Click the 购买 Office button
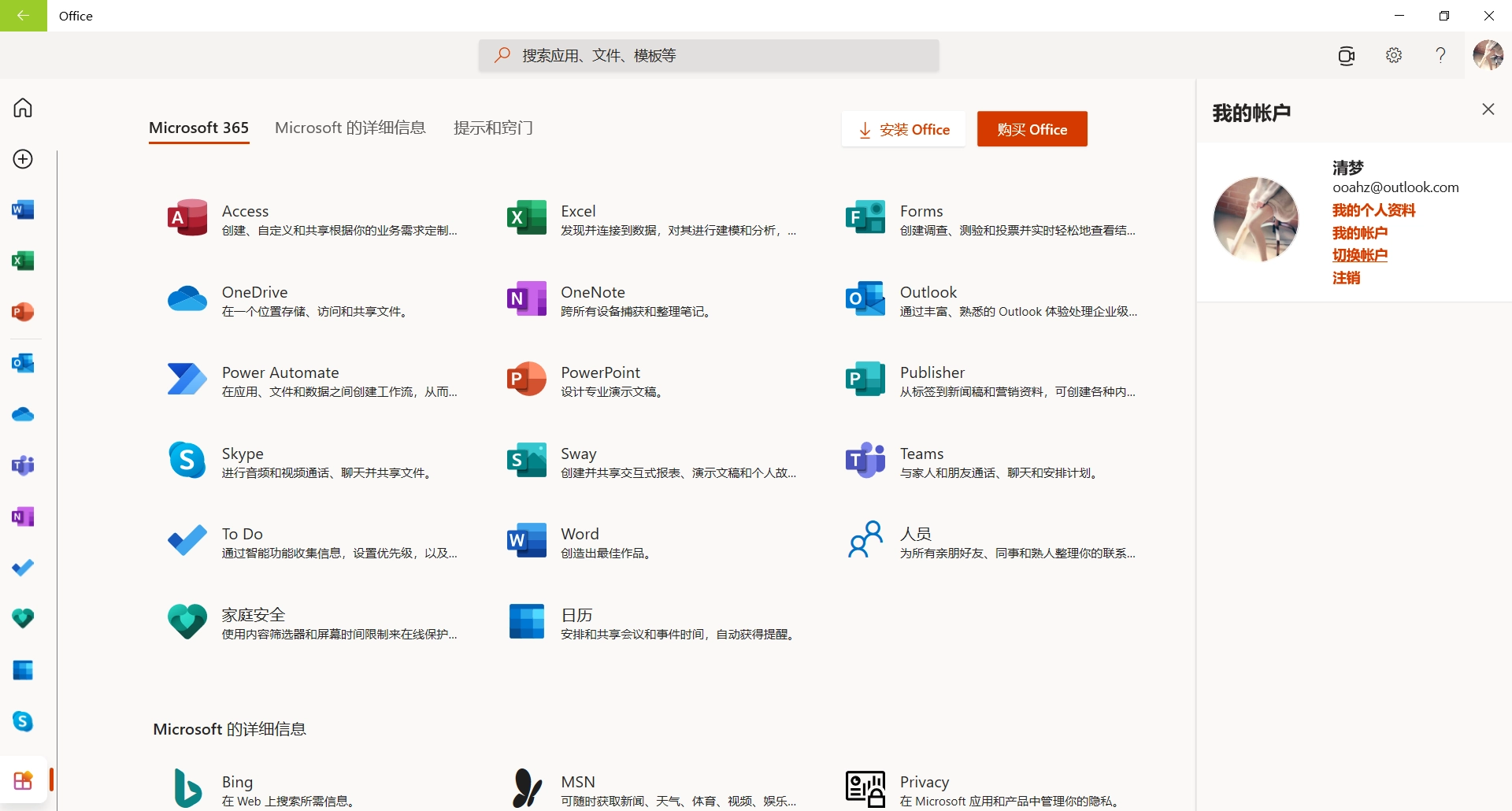The width and height of the screenshot is (1512, 811). [x=1032, y=129]
